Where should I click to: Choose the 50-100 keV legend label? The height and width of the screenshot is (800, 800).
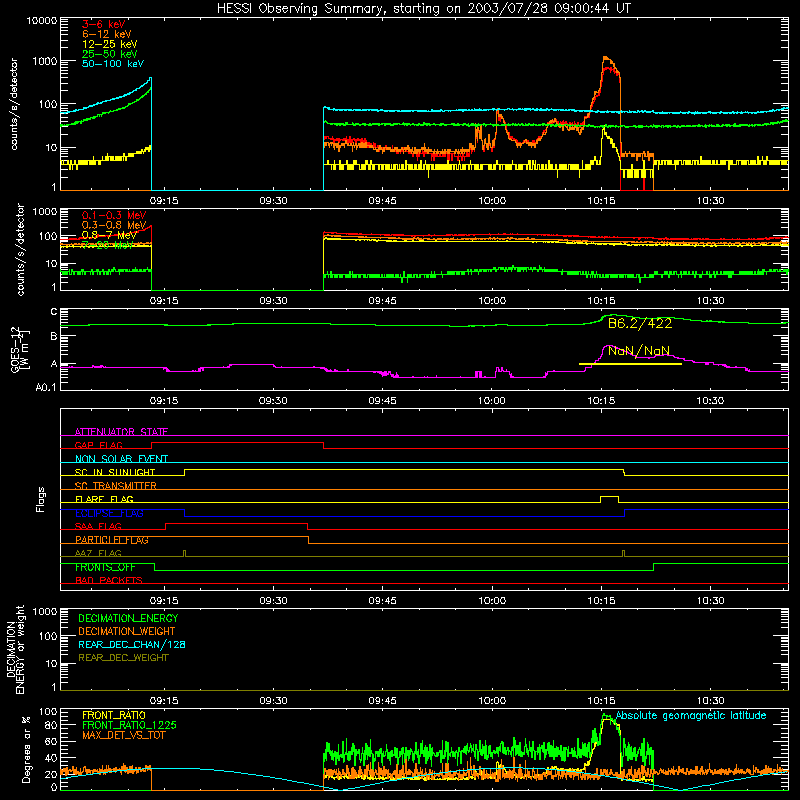coord(113,64)
